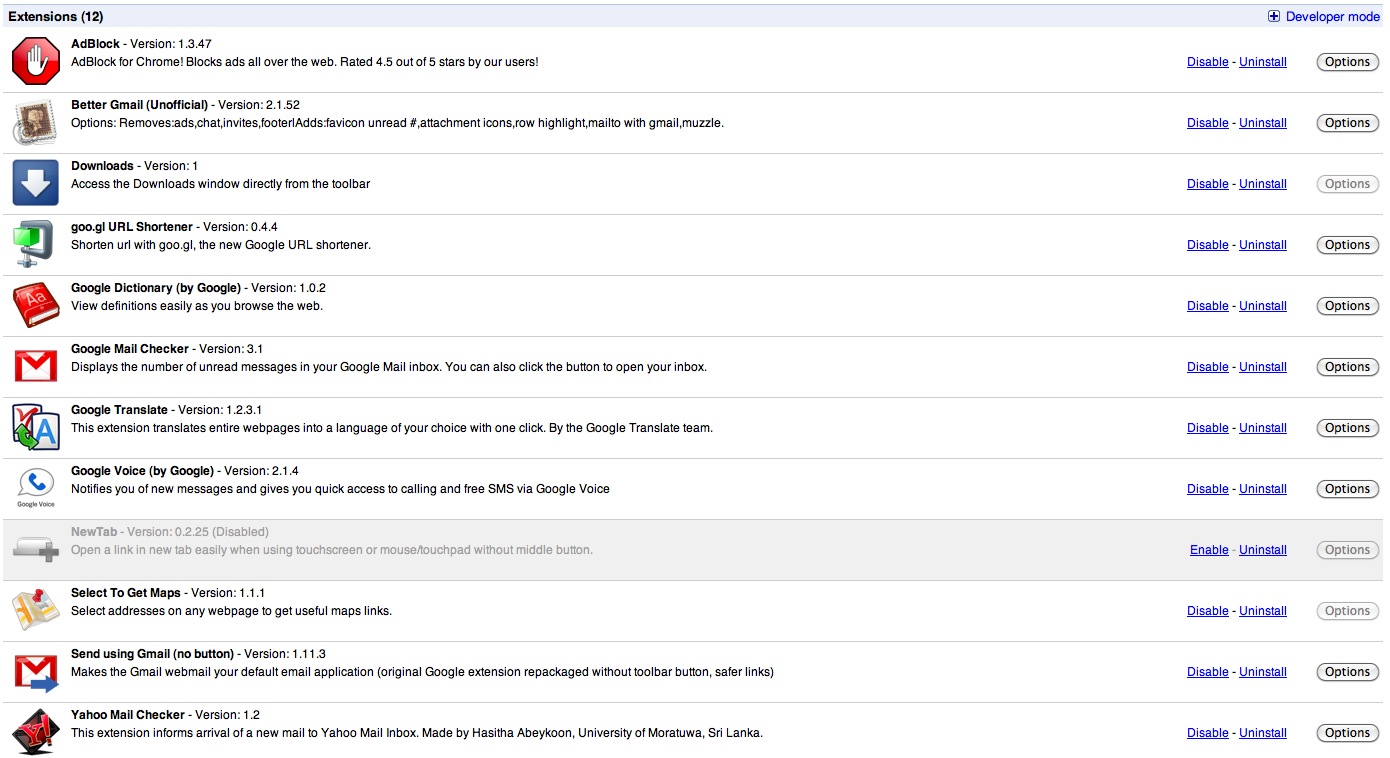Uninstall Select To Get Maps
This screenshot has width=1390, height=758.
1263,611
